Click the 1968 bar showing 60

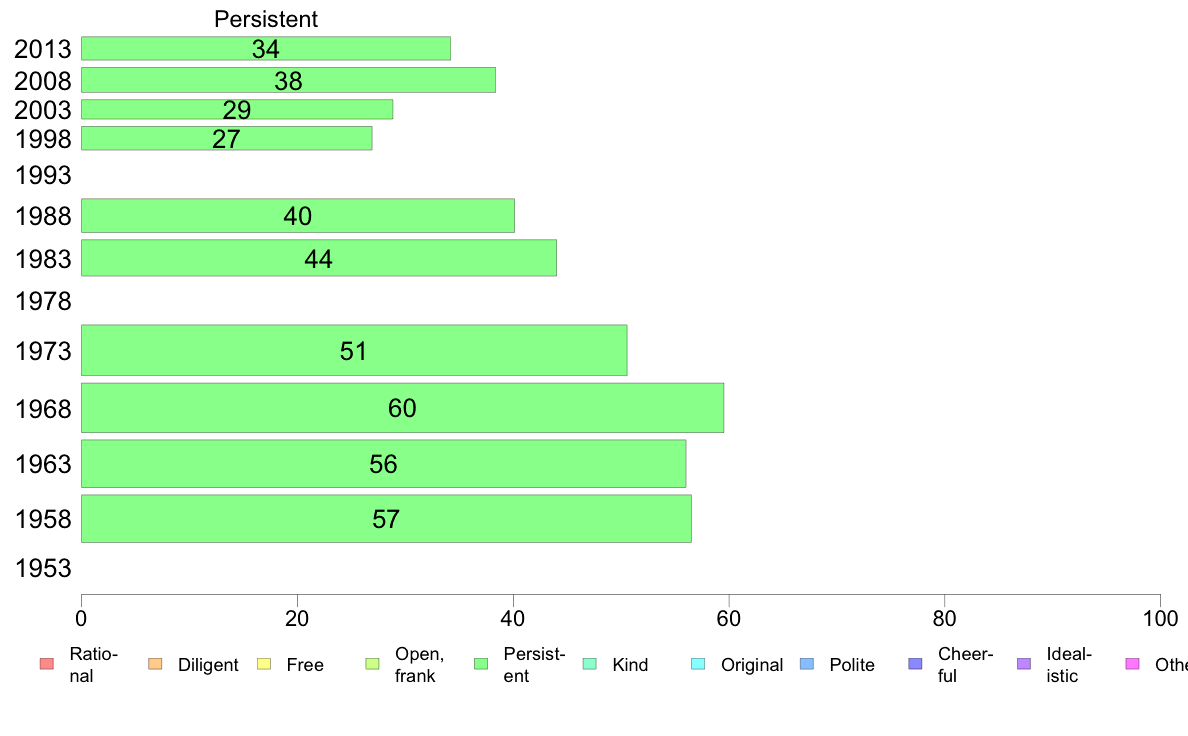[x=402, y=408]
